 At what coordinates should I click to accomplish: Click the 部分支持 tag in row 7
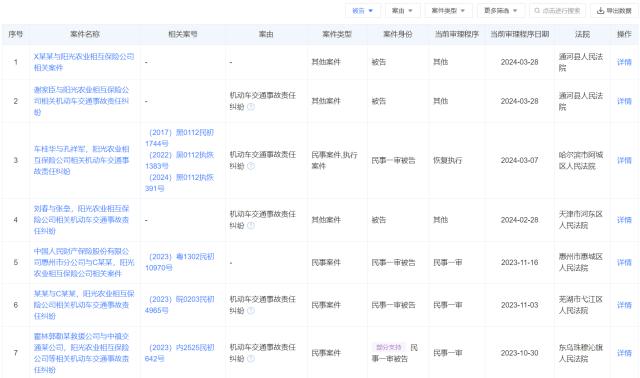[389, 347]
